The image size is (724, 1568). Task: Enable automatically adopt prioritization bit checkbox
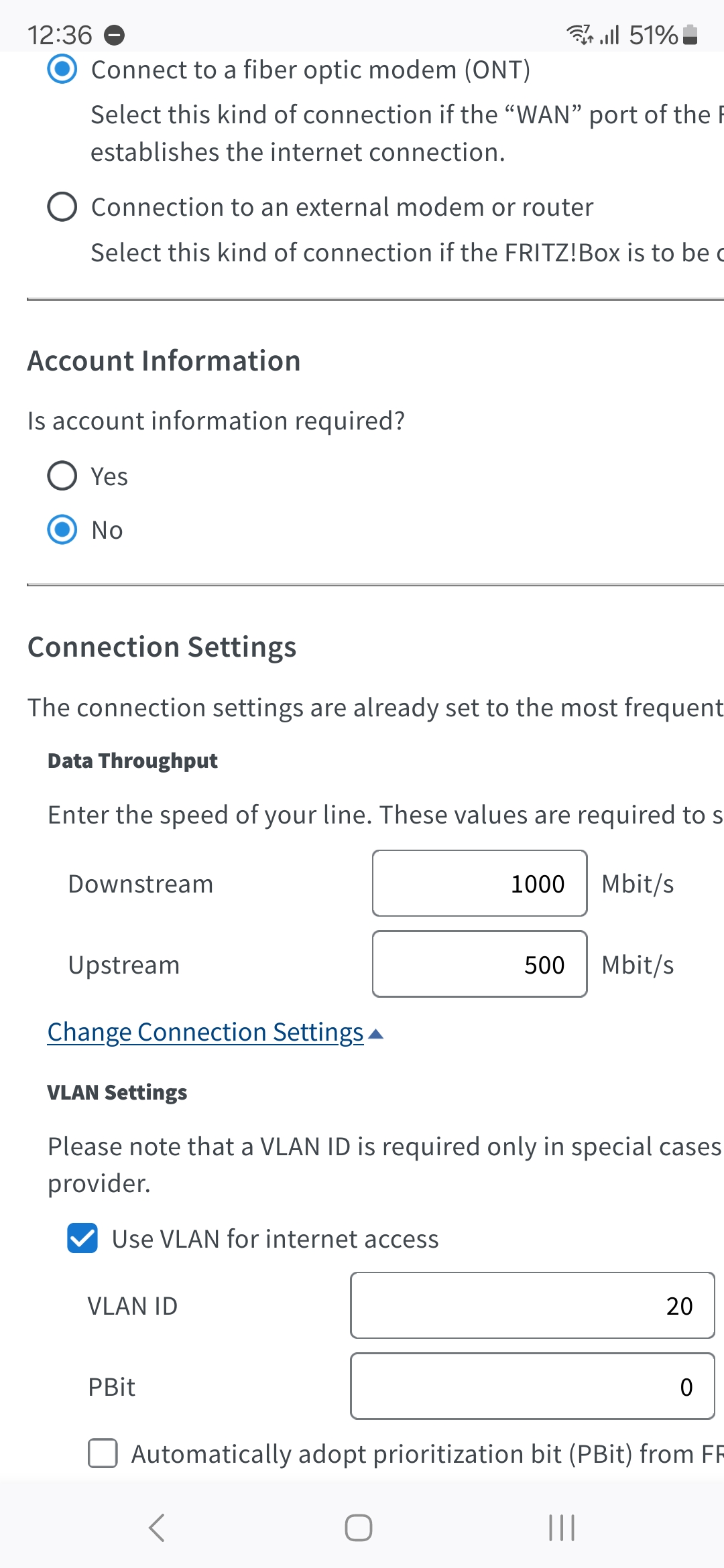coord(103,1453)
